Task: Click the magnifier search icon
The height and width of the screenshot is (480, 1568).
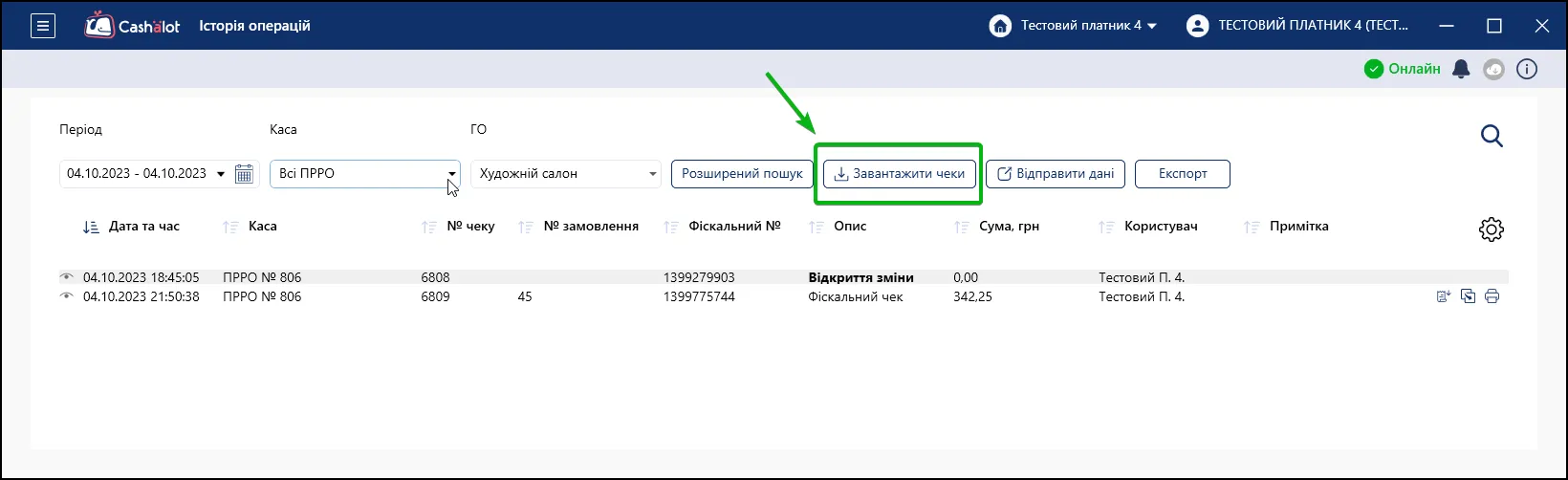Action: (x=1492, y=137)
